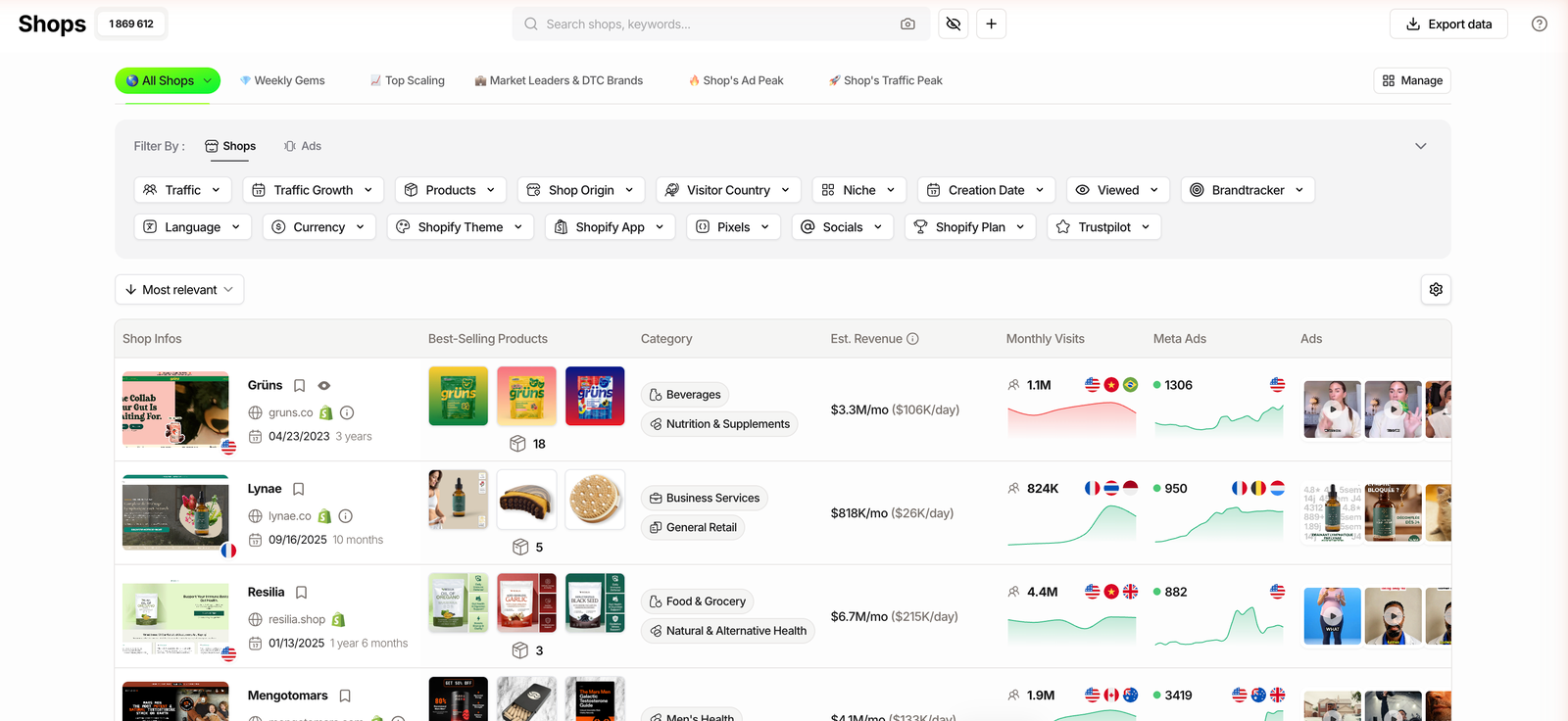Open the help question mark icon
1568x721 pixels.
1540,24
